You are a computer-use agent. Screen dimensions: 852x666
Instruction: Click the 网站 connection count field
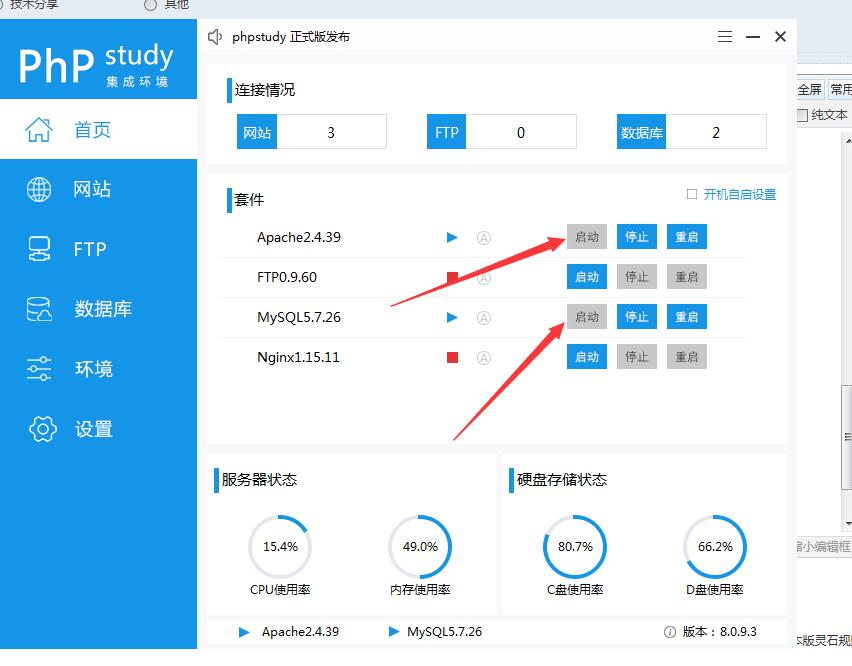[x=331, y=132]
